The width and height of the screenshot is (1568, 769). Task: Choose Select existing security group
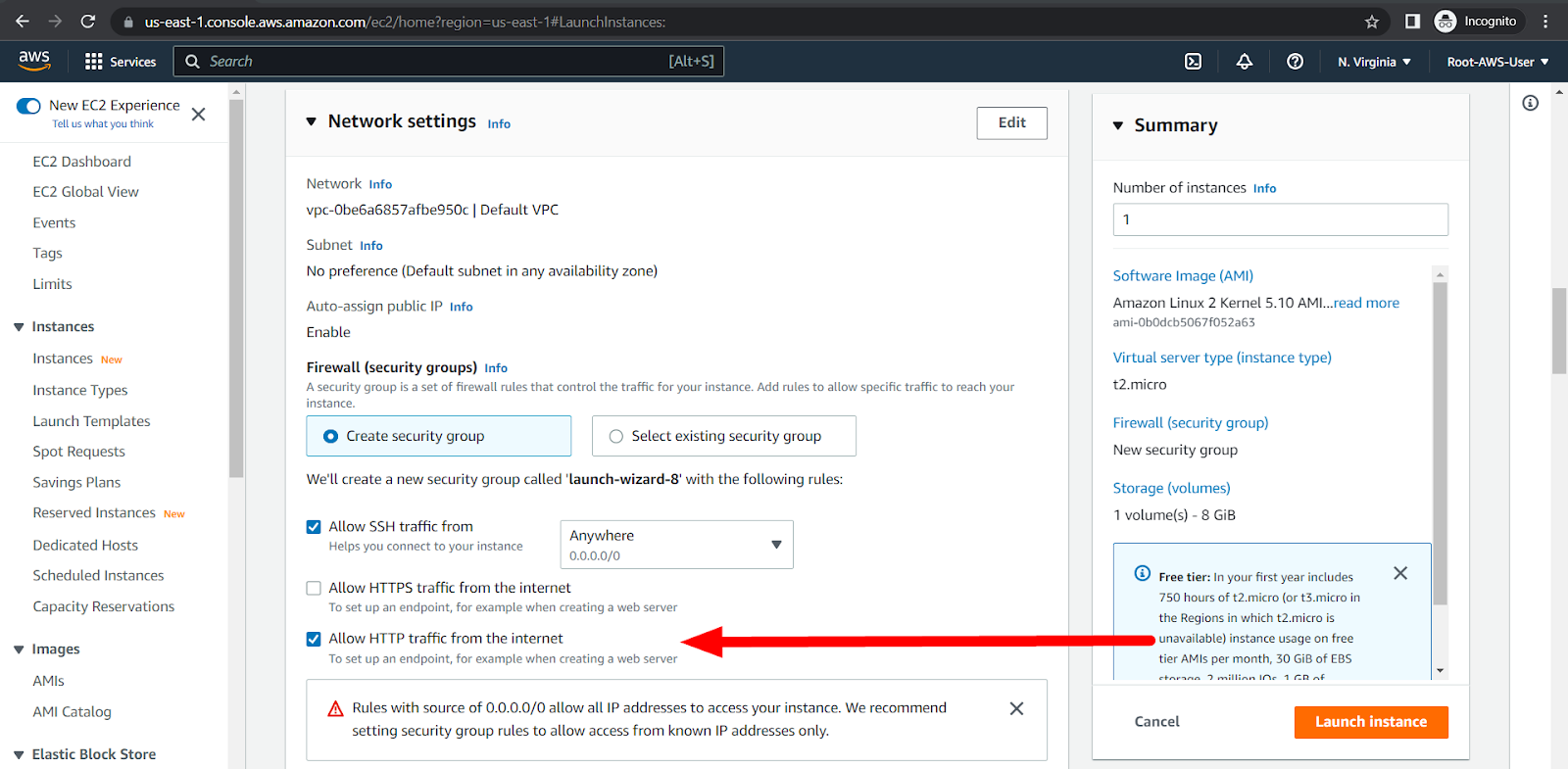723,436
